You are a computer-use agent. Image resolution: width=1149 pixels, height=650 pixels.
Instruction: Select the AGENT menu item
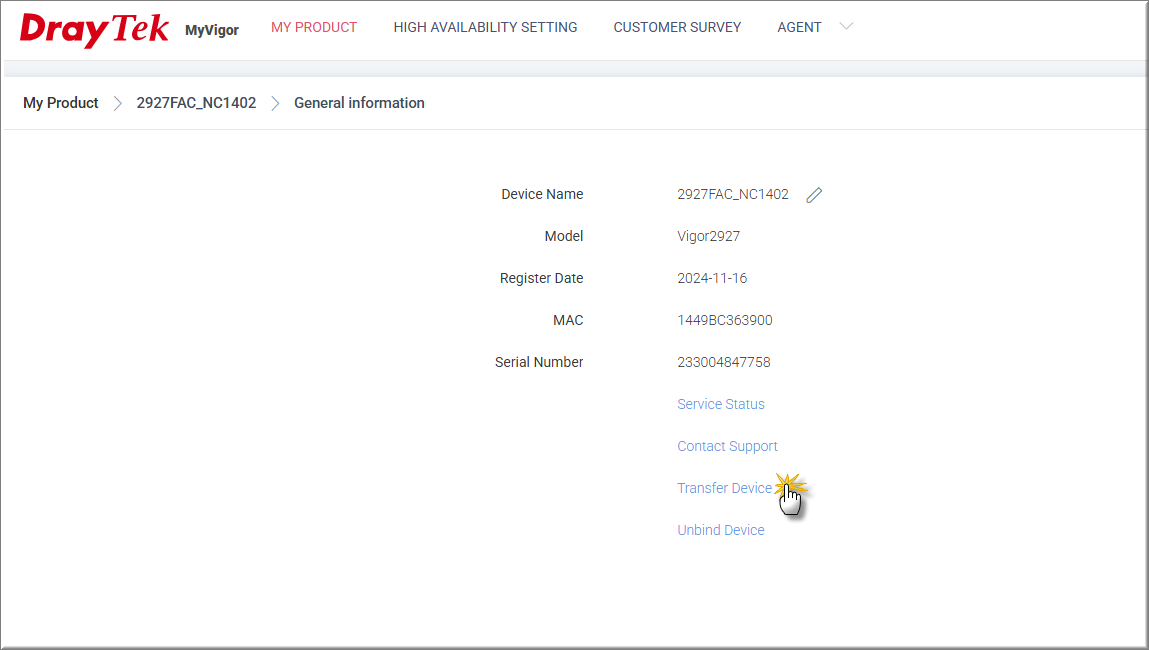point(799,27)
